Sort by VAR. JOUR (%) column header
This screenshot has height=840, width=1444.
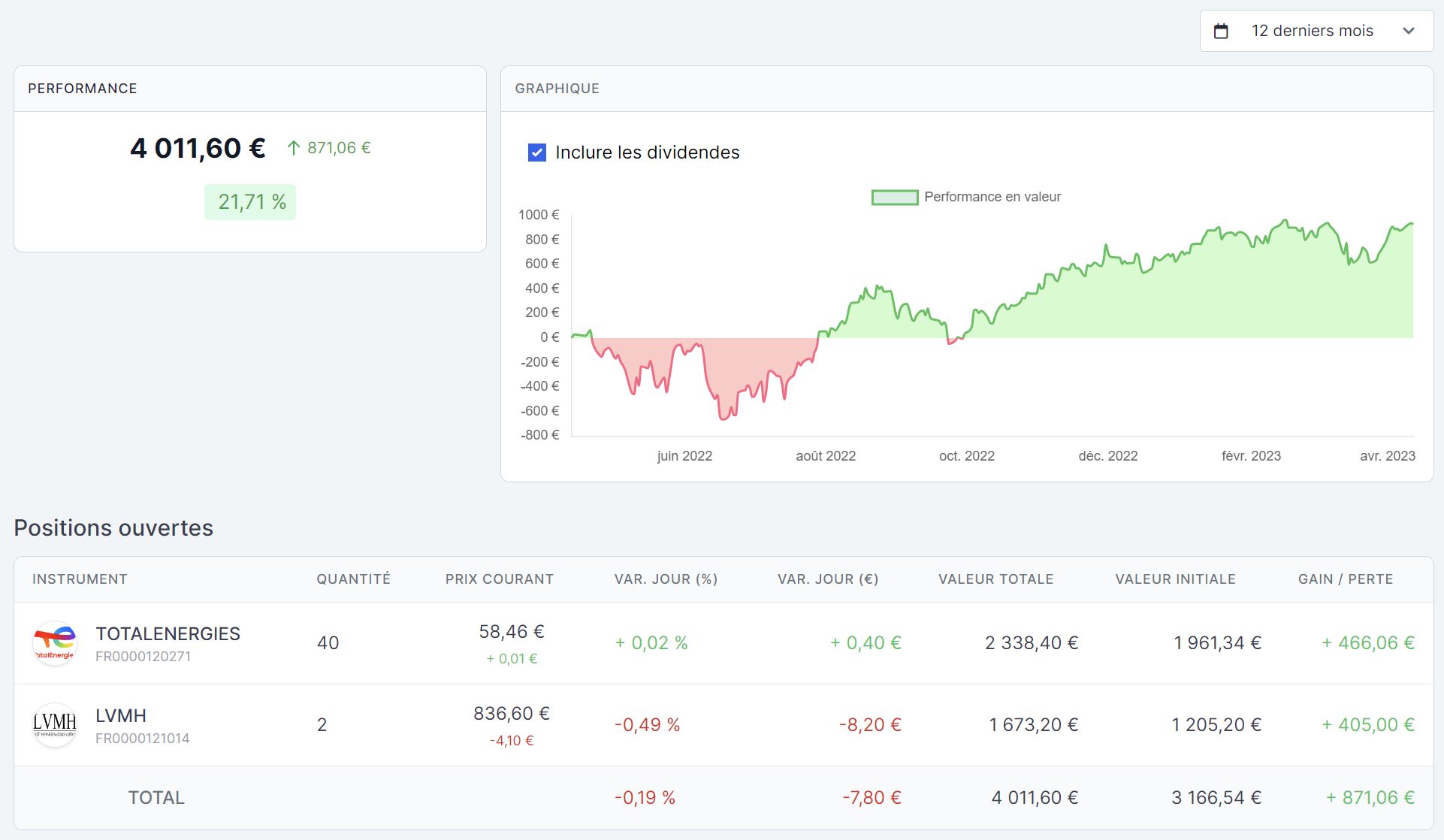(666, 579)
